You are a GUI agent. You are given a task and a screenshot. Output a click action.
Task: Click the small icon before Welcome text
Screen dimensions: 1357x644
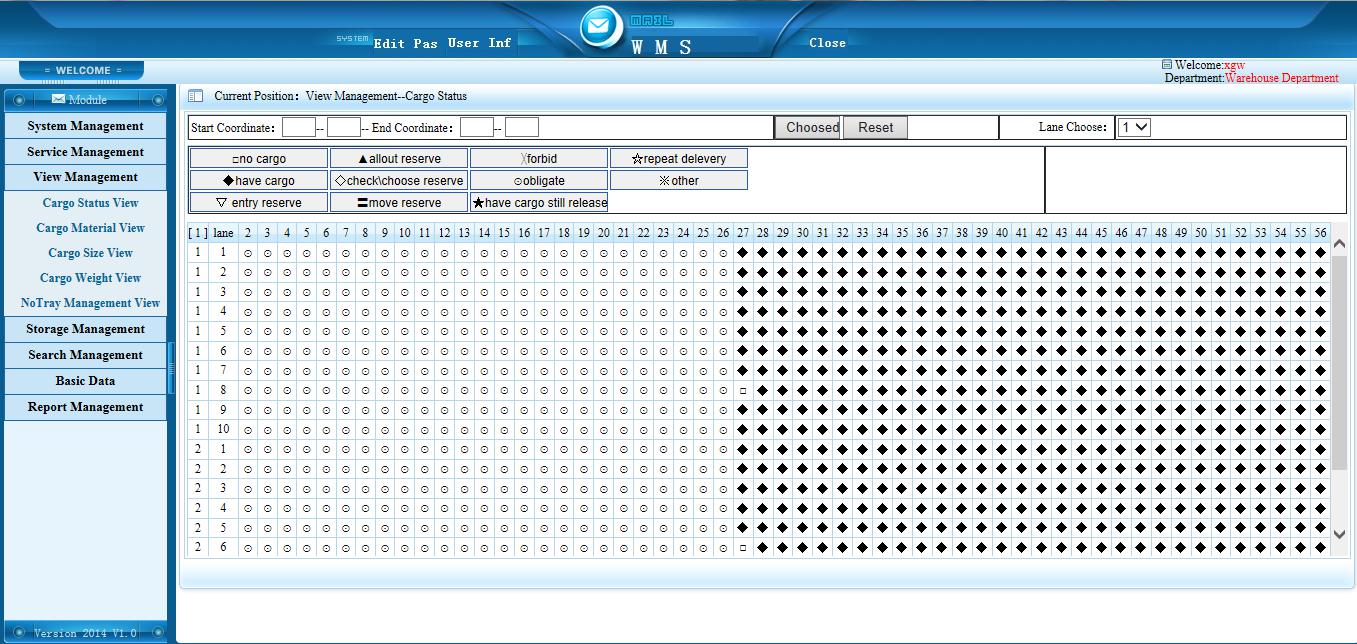click(1166, 65)
